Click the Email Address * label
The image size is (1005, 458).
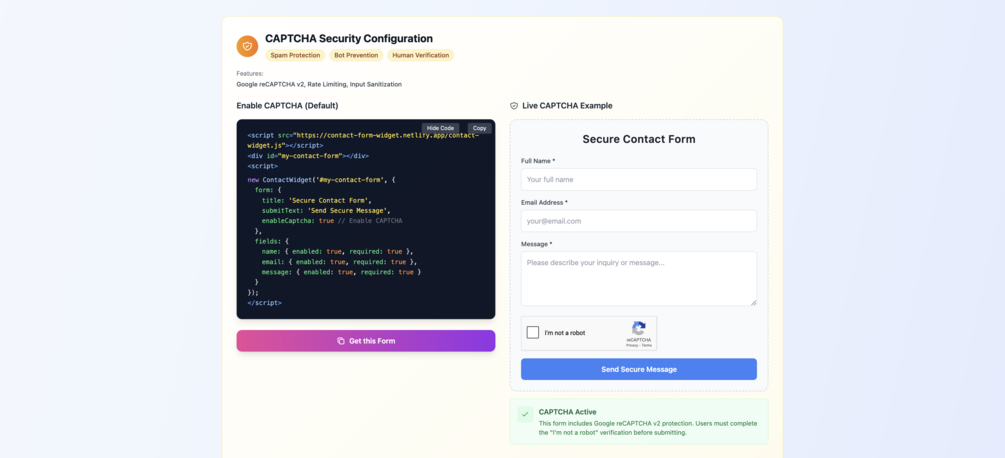pyautogui.click(x=544, y=202)
